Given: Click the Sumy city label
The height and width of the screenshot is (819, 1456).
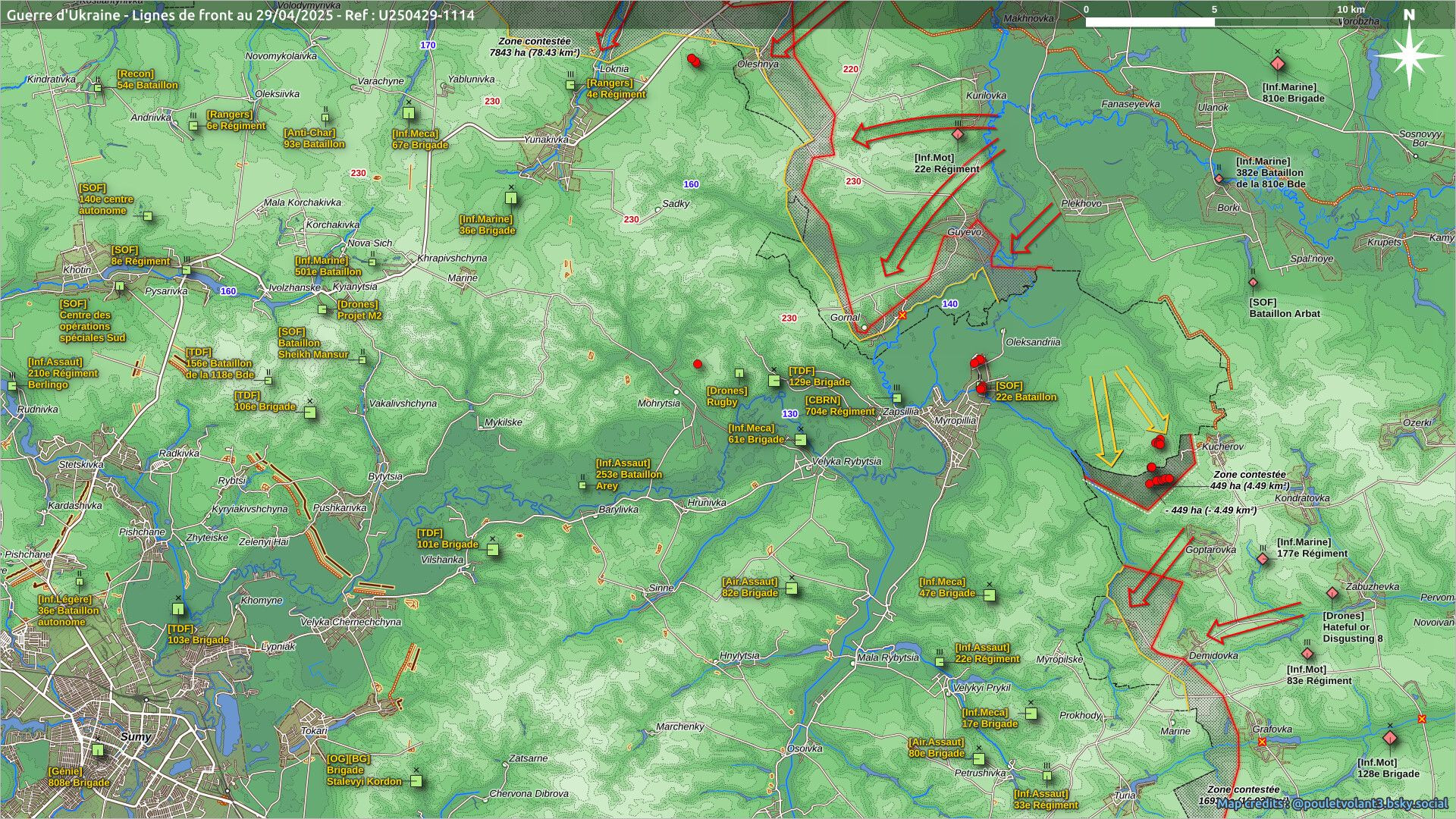Looking at the screenshot, I should 136,737.
